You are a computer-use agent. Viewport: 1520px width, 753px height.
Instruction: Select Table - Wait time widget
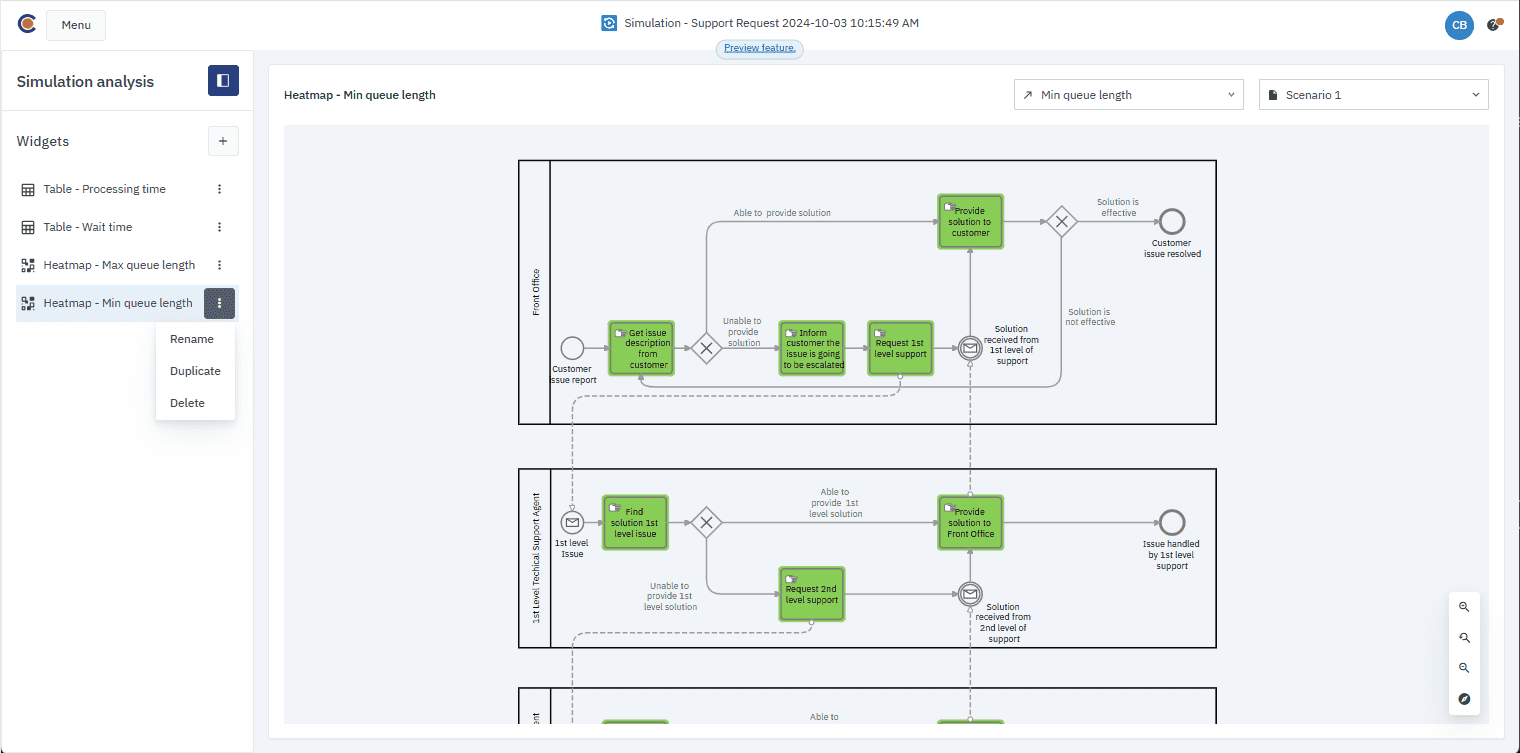88,227
